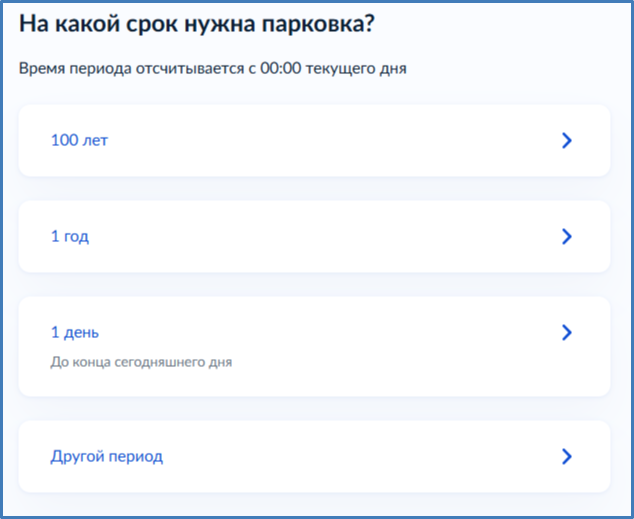The height and width of the screenshot is (519, 634).
Task: Open the custom period option card
Action: tap(314, 457)
